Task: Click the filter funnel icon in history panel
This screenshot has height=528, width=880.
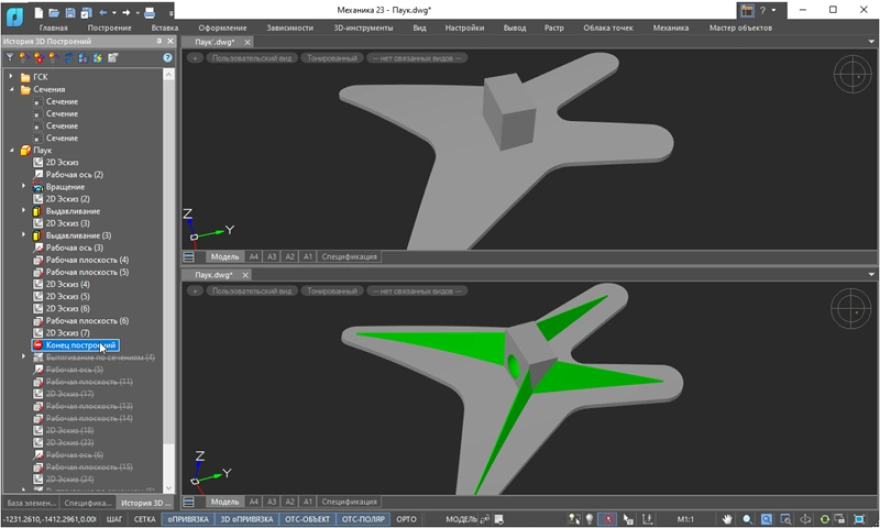Action: [x=9, y=58]
